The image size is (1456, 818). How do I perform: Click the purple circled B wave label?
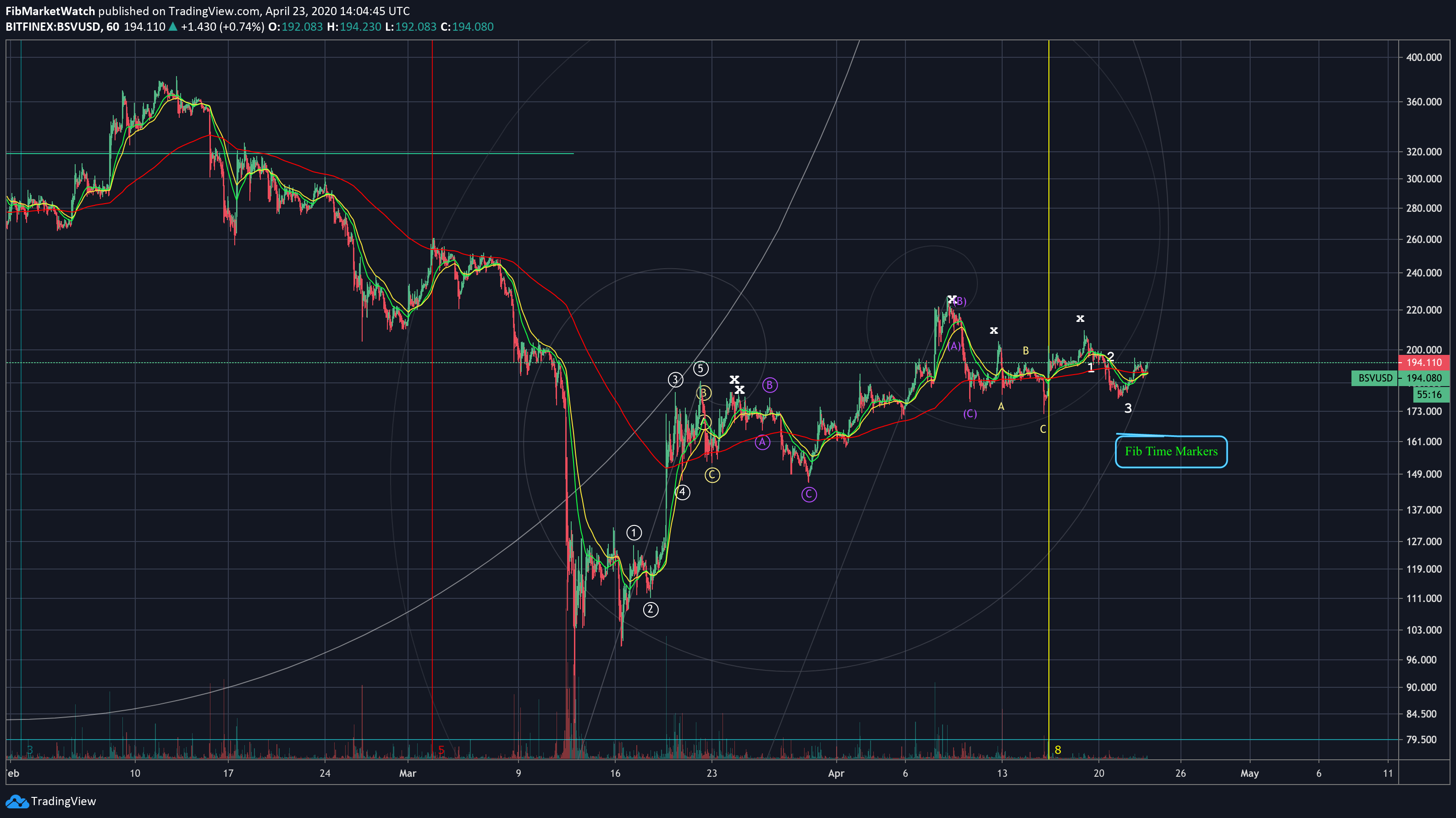(x=770, y=385)
